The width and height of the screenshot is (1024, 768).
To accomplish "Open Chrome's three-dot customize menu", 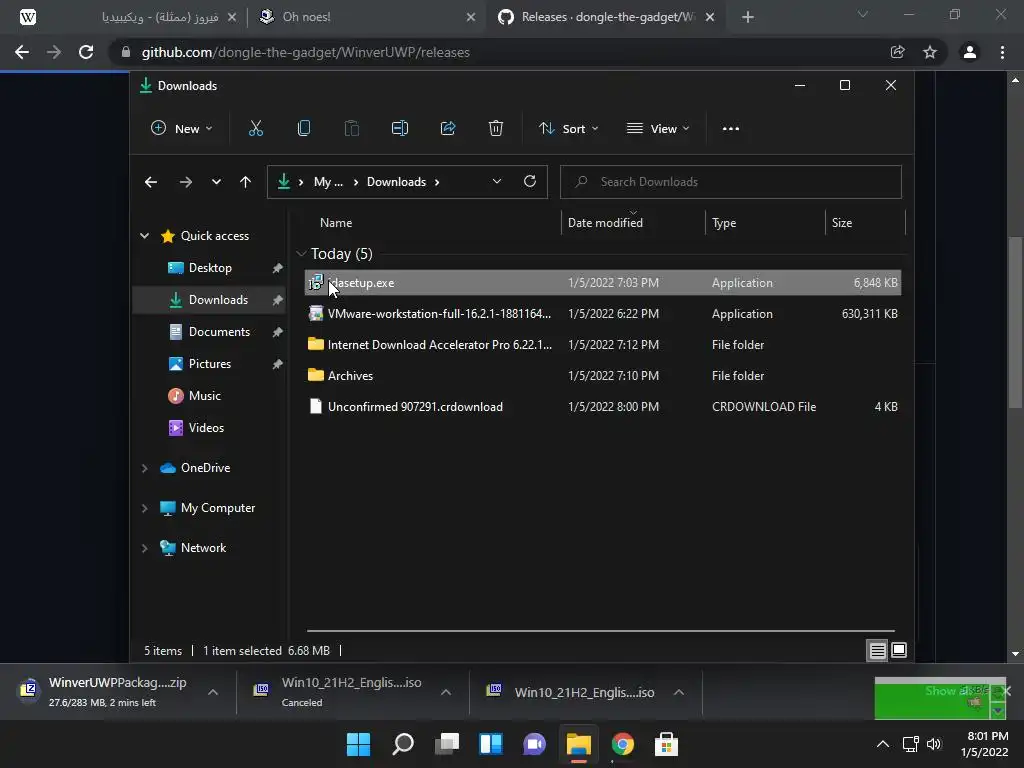I will click(1002, 52).
